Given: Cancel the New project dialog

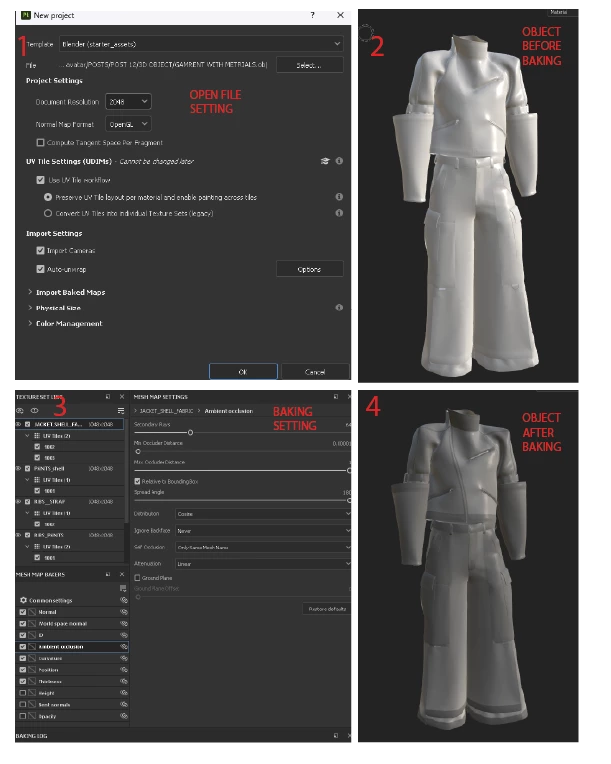Looking at the screenshot, I should point(315,372).
